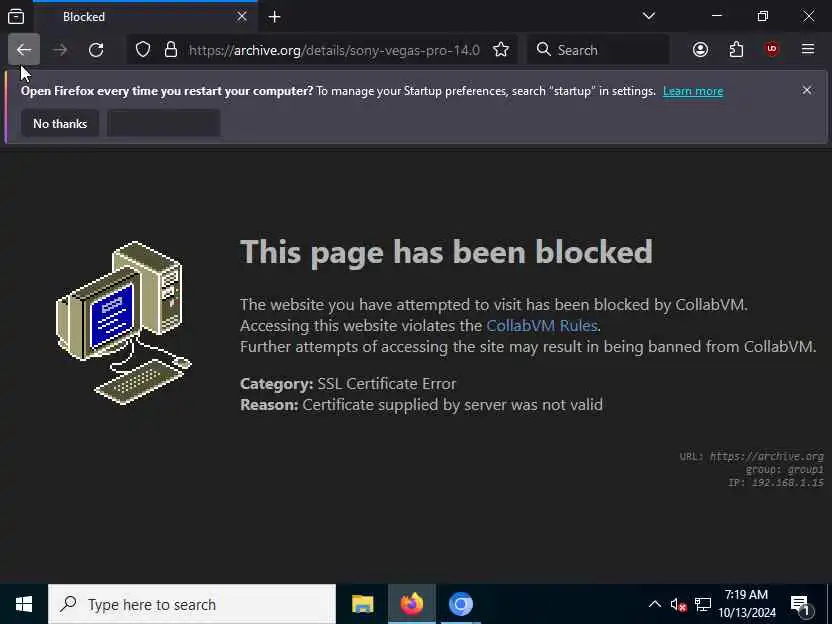View site security padlock info

point(170,50)
